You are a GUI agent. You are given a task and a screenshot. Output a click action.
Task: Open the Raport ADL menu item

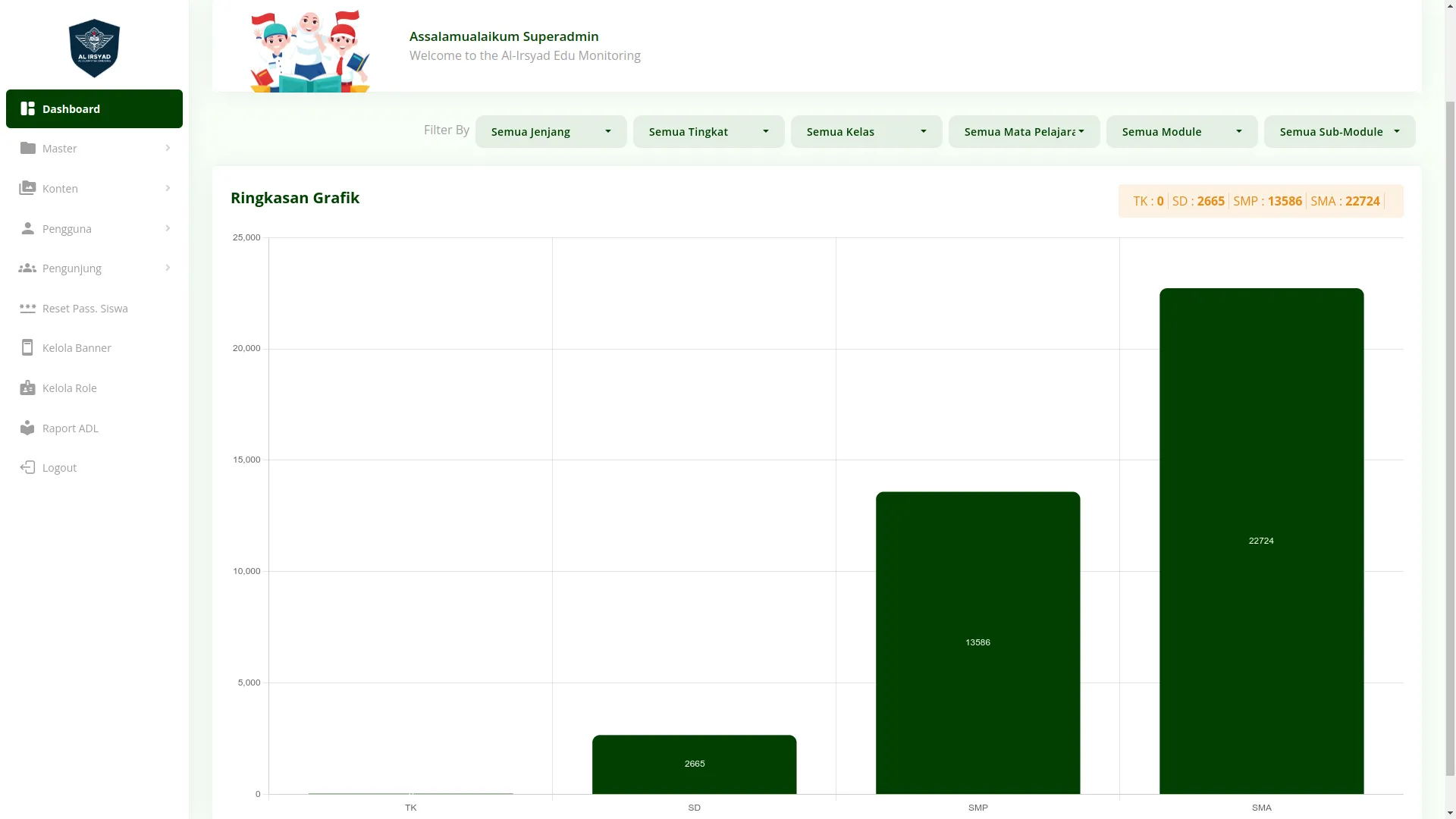point(71,428)
